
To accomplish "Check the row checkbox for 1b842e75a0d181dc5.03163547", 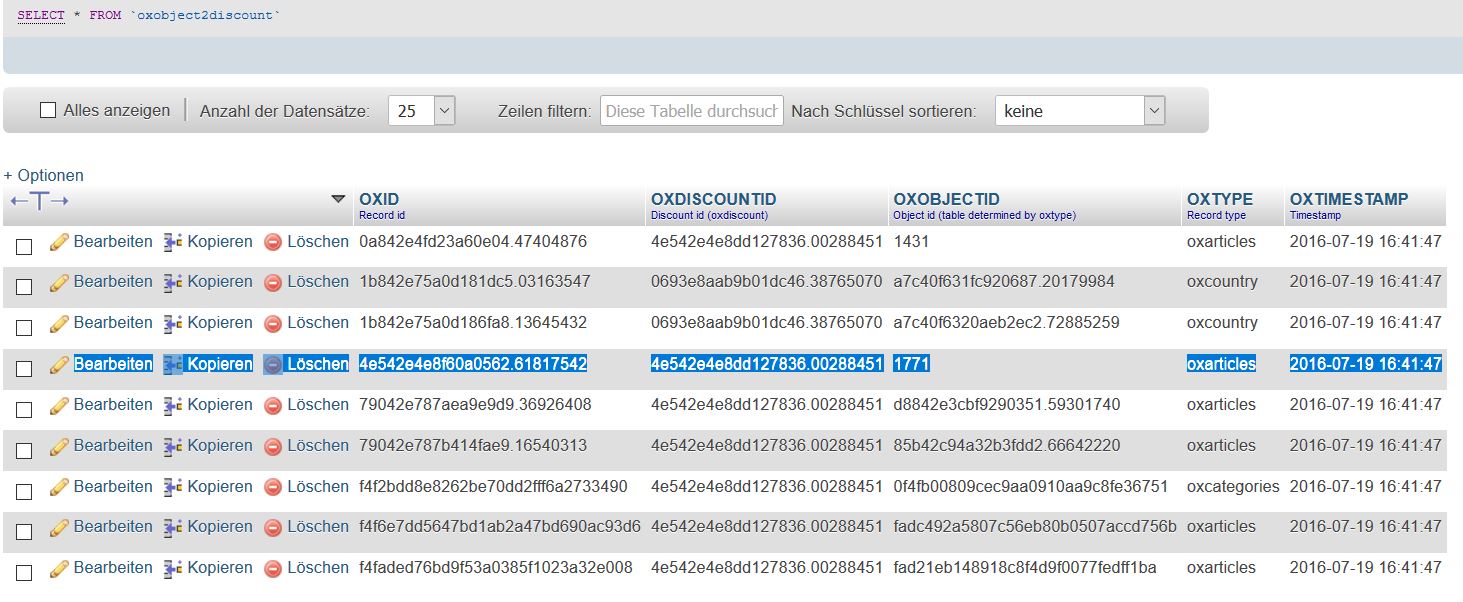I will click(24, 287).
